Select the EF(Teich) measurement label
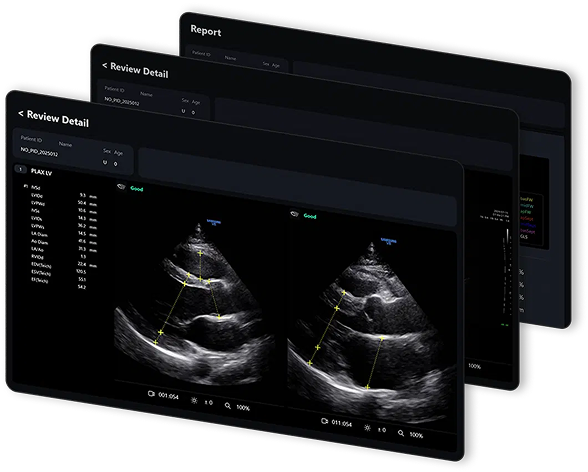Image resolution: width=588 pixels, height=472 pixels. (x=40, y=280)
